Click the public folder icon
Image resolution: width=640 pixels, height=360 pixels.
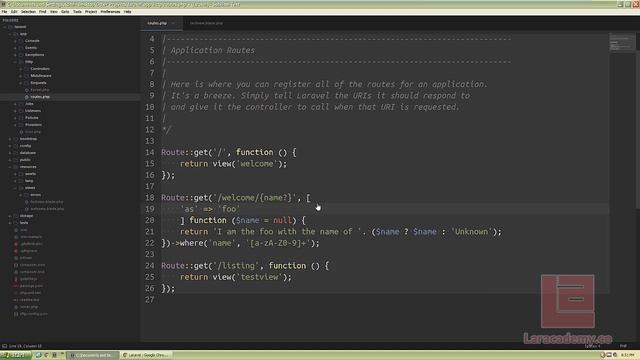click(16, 160)
